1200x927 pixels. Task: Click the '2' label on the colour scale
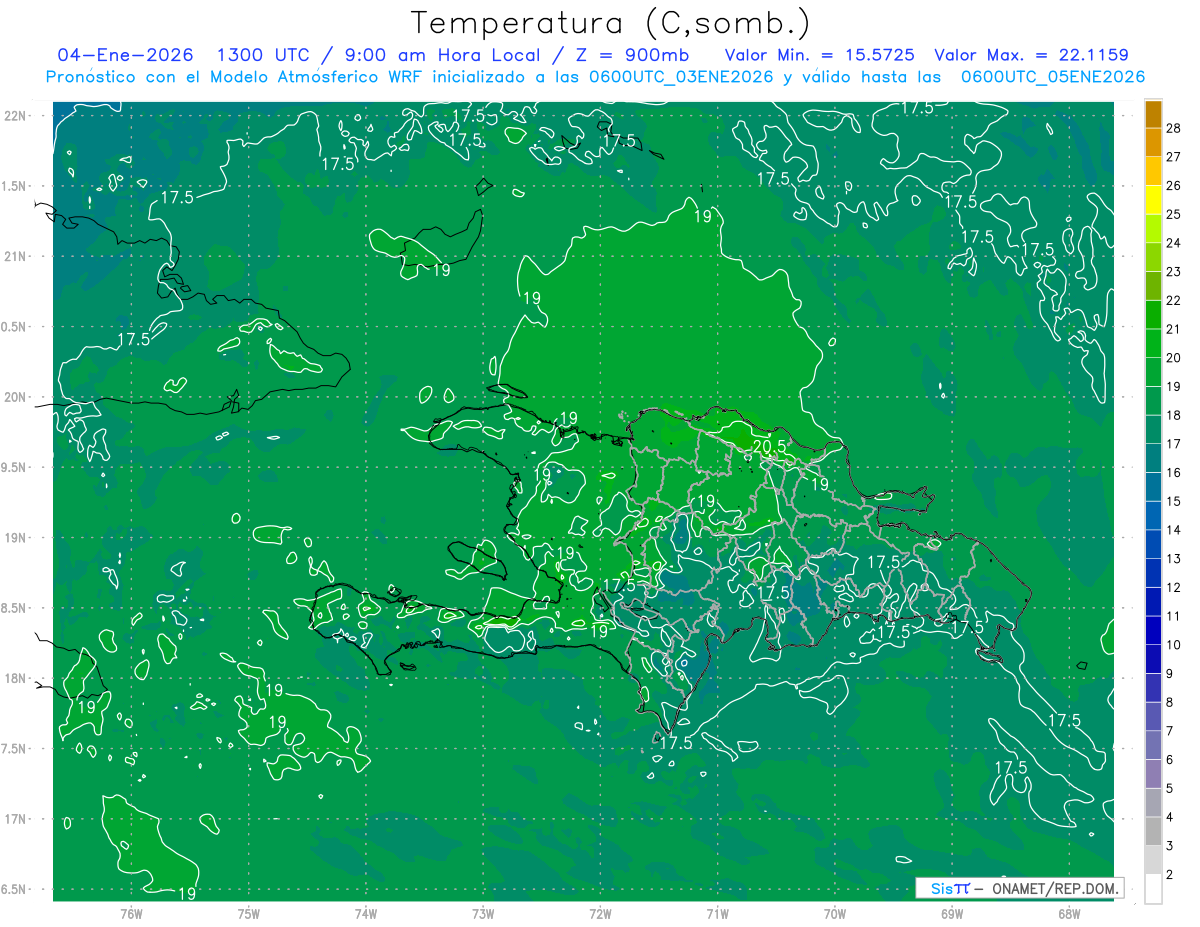click(1170, 875)
